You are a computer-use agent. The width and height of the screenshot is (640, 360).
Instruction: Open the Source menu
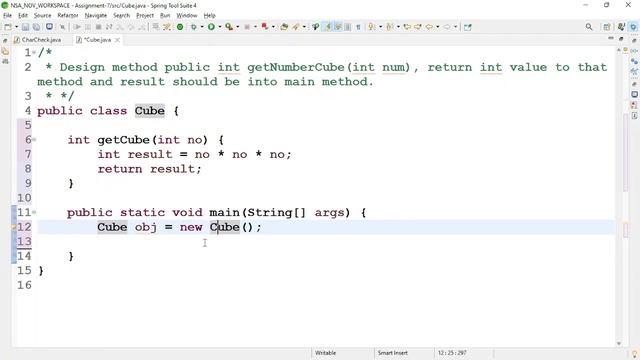tap(42, 16)
